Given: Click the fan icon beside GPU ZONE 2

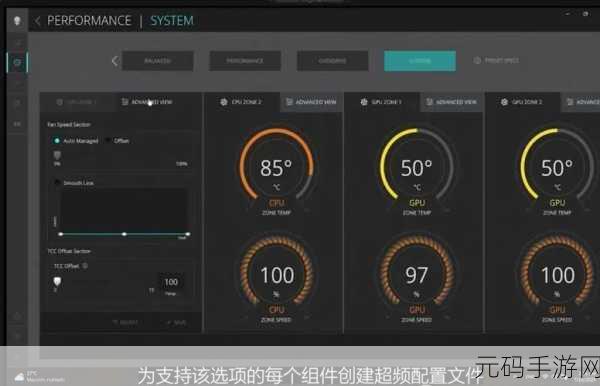Looking at the screenshot, I should (x=504, y=102).
